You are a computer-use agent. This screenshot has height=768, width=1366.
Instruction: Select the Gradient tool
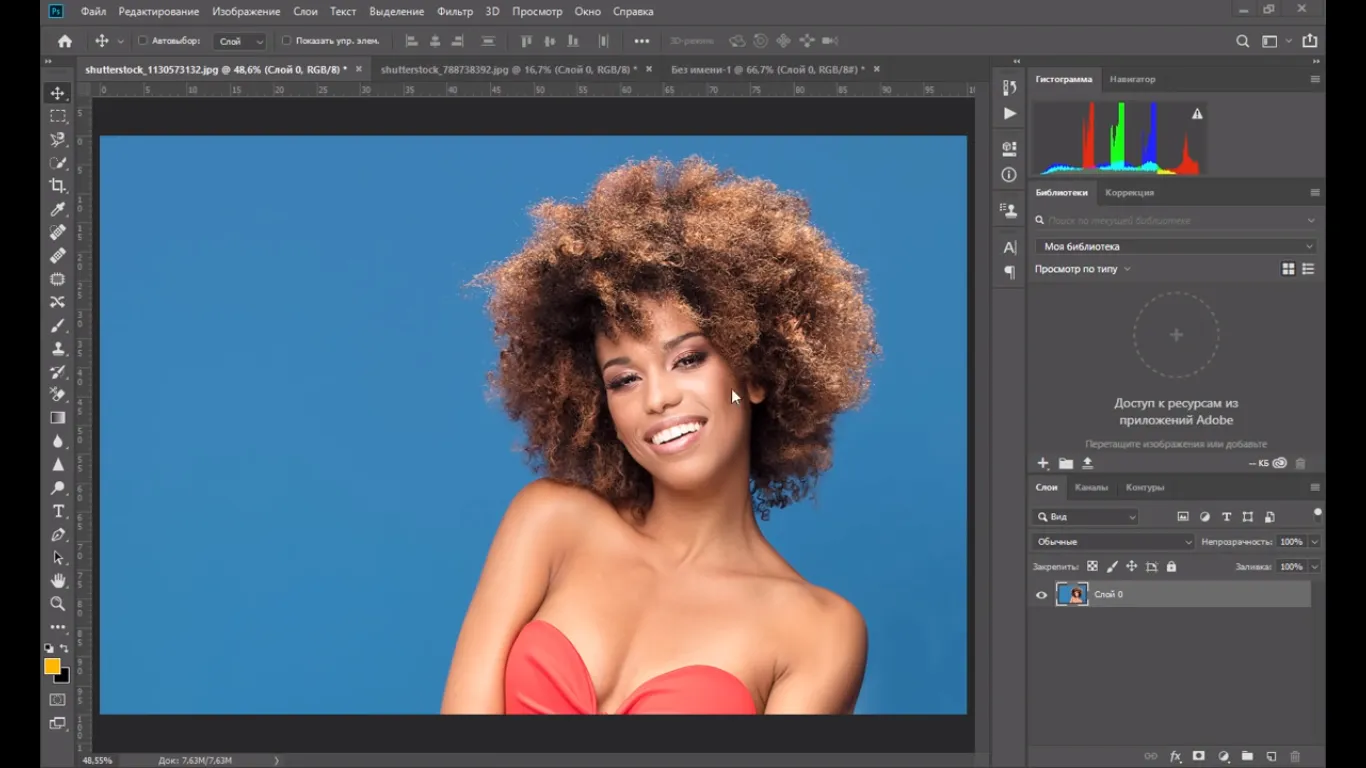pos(58,418)
